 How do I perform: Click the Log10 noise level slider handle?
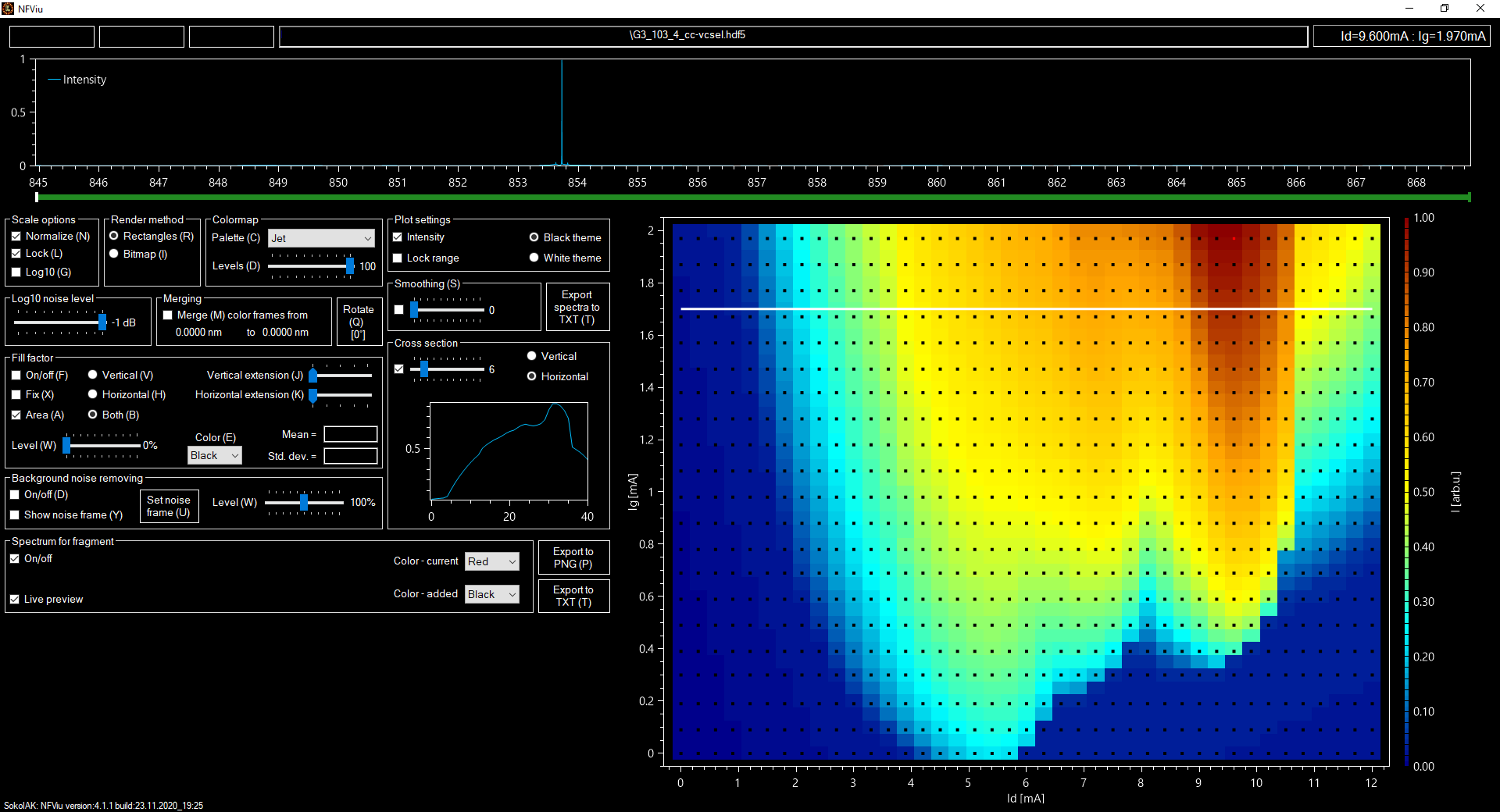point(102,322)
